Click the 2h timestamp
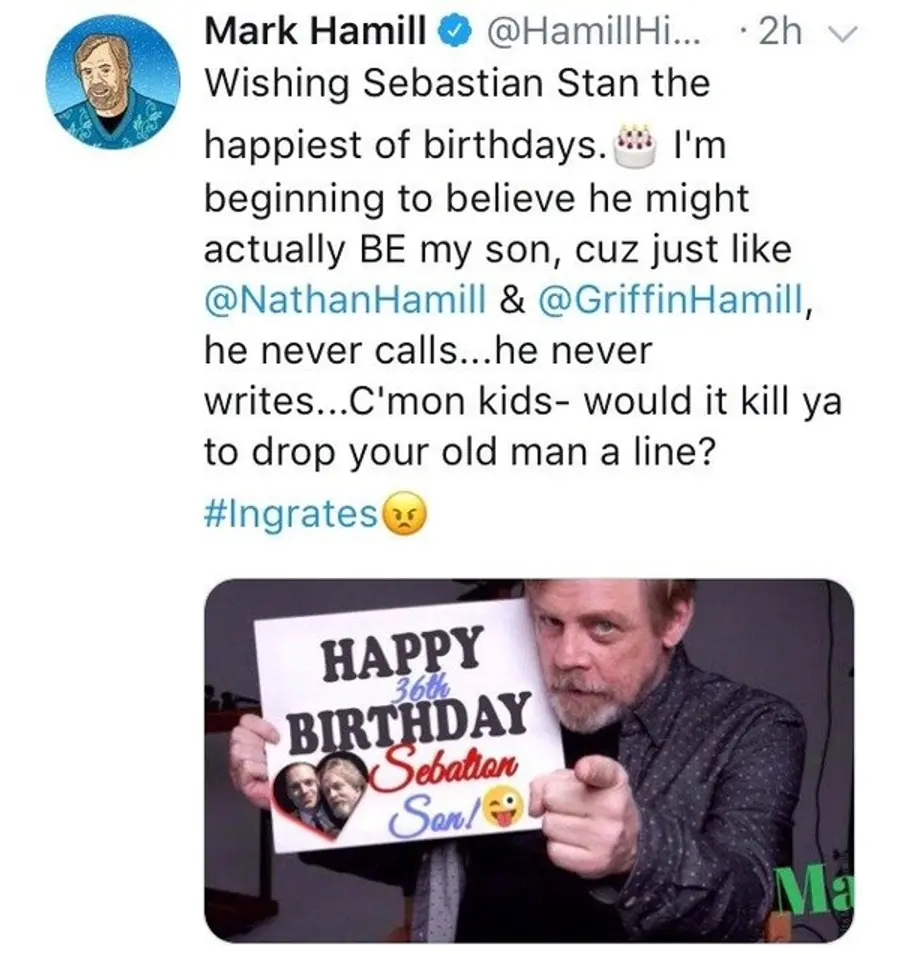Viewport: 900px width, 954px height. pyautogui.click(x=780, y=32)
